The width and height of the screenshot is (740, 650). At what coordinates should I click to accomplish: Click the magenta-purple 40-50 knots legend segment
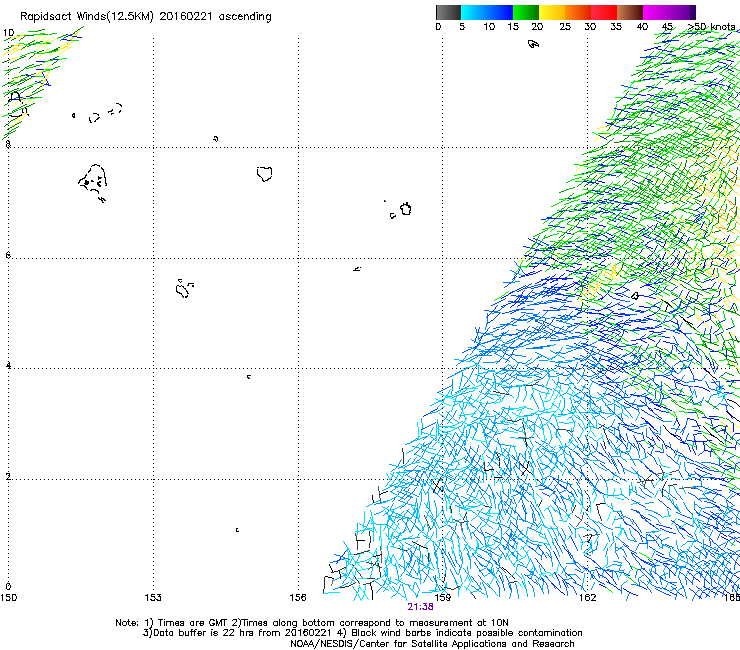669,12
